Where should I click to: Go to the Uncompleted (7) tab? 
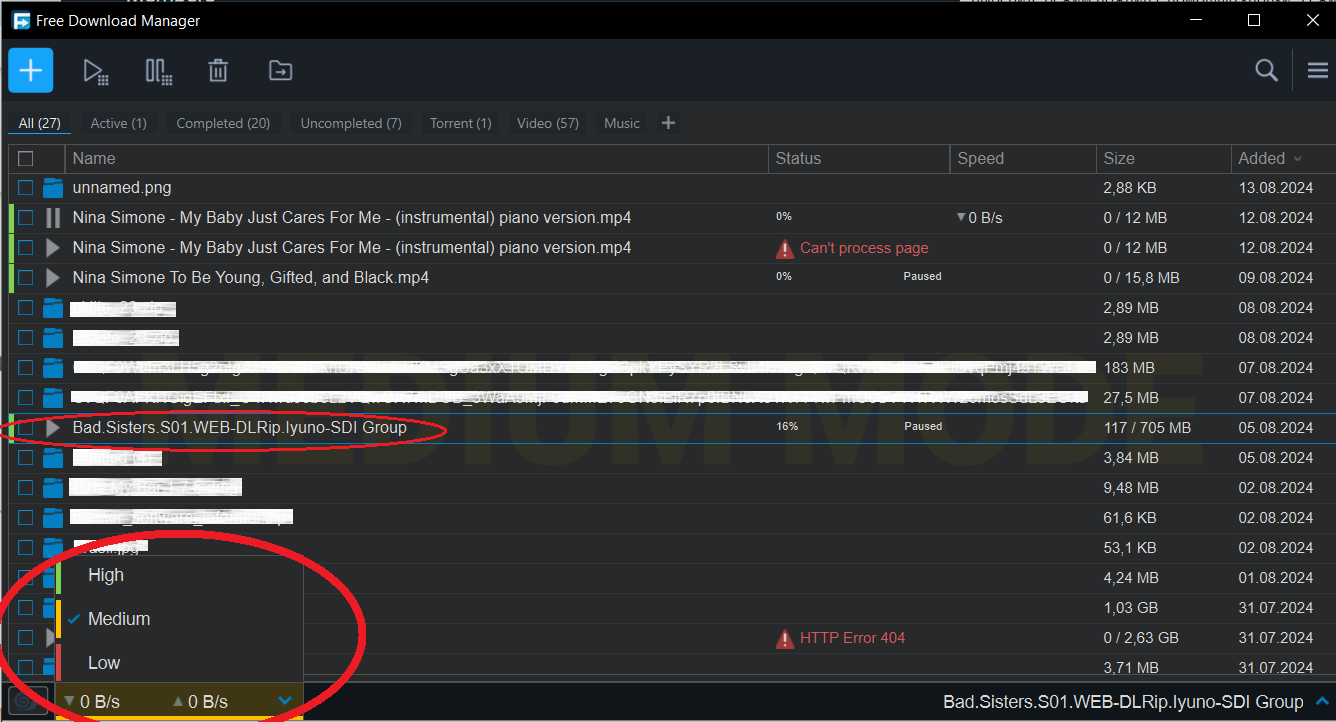pyautogui.click(x=351, y=123)
